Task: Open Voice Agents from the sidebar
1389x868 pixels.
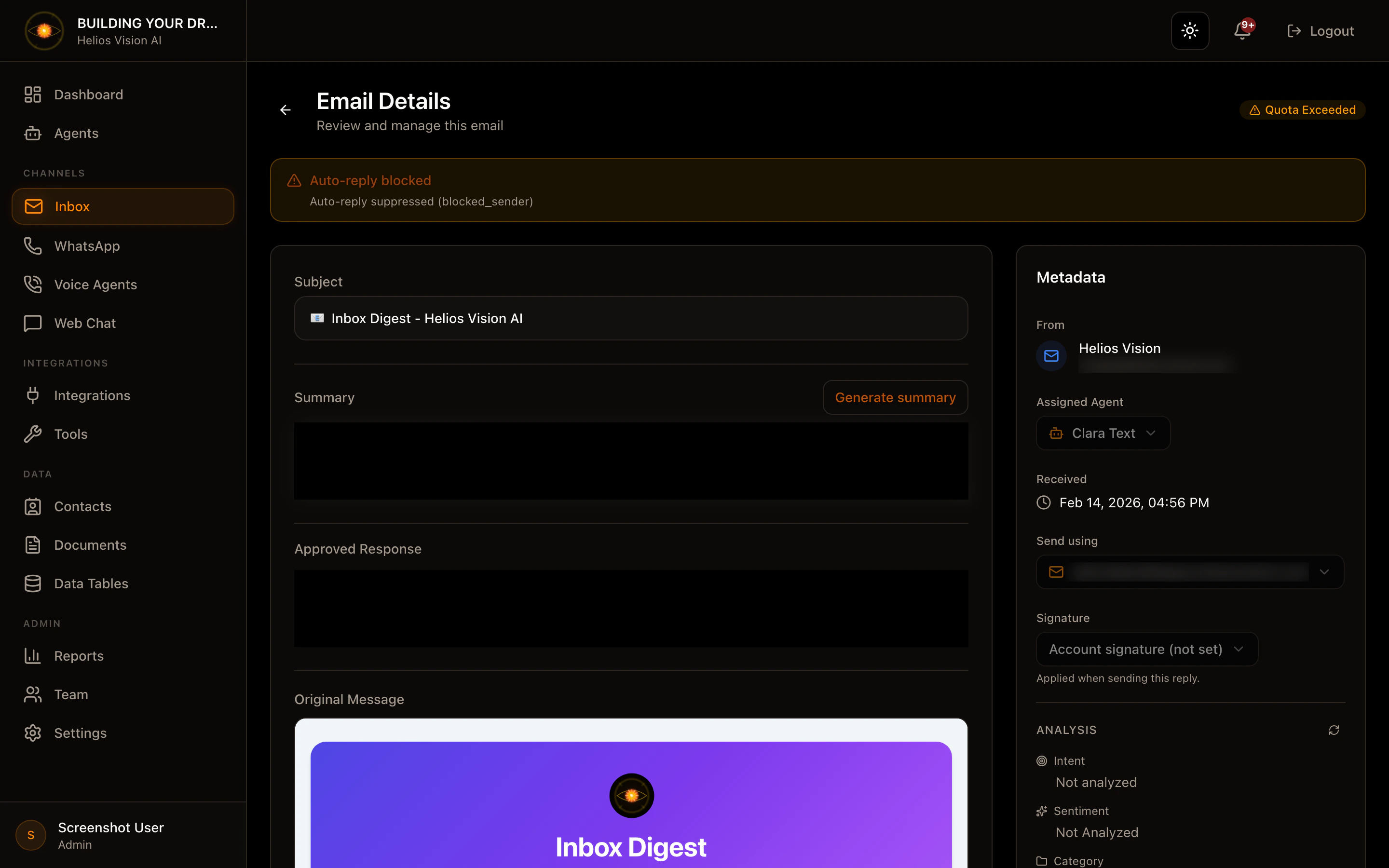Action: pos(95,284)
